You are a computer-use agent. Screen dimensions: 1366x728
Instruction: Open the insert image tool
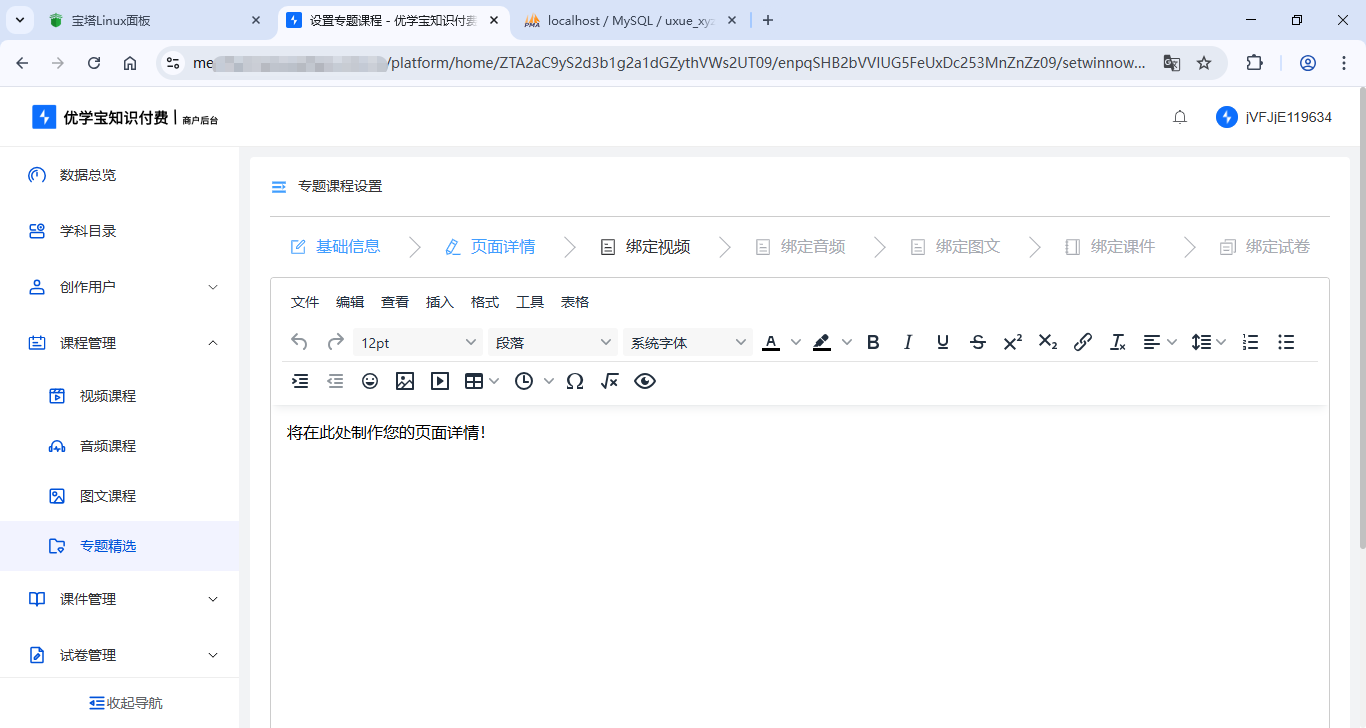405,381
